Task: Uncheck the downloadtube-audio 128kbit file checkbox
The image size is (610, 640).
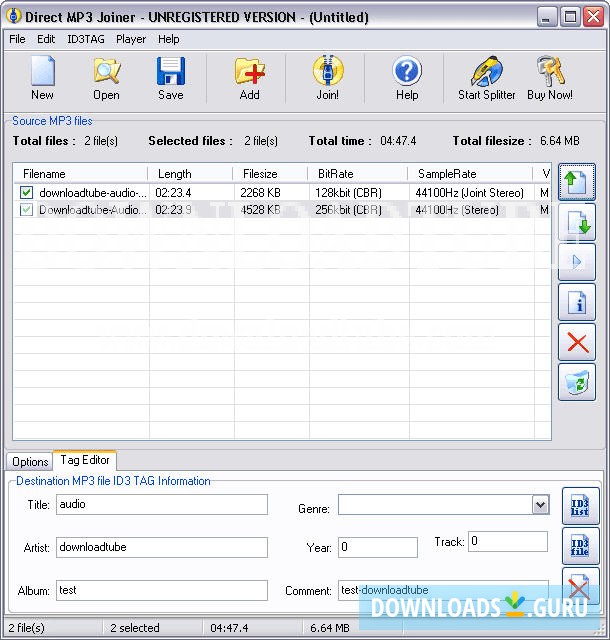Action: [x=27, y=192]
